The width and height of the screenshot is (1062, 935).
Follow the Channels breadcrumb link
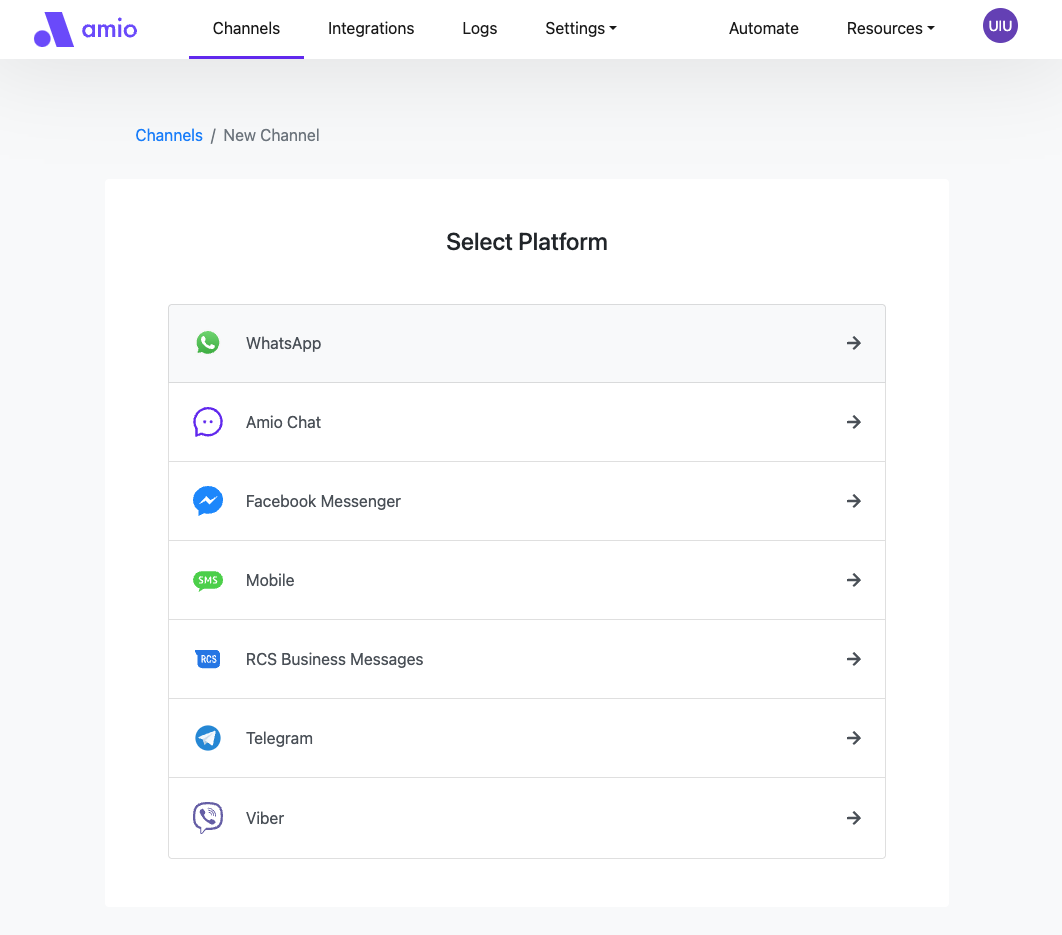(169, 136)
